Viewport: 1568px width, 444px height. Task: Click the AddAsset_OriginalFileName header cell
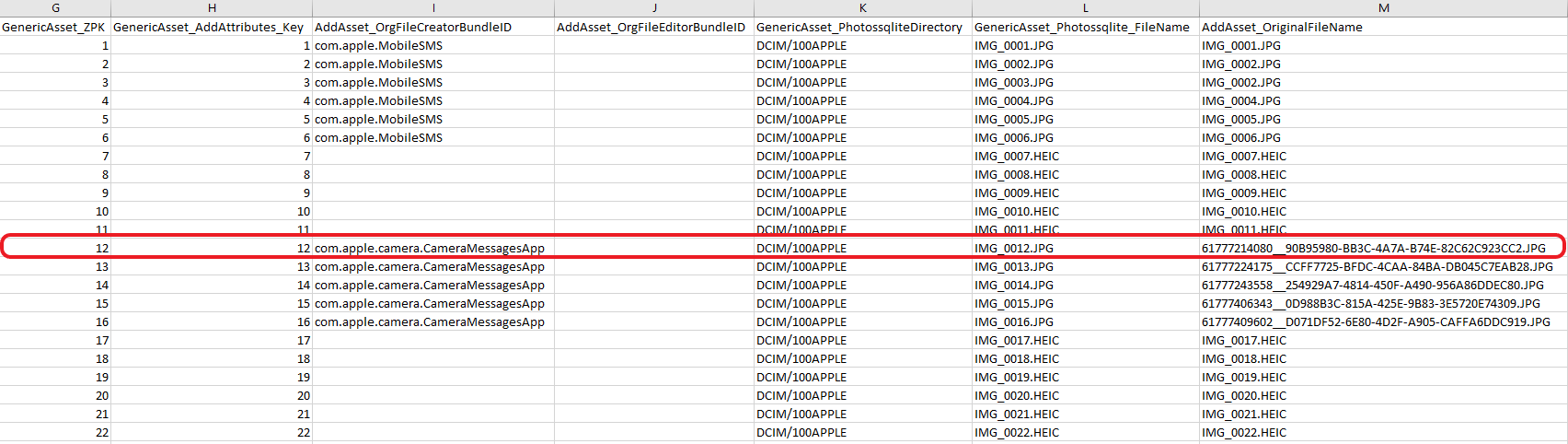coord(1282,28)
